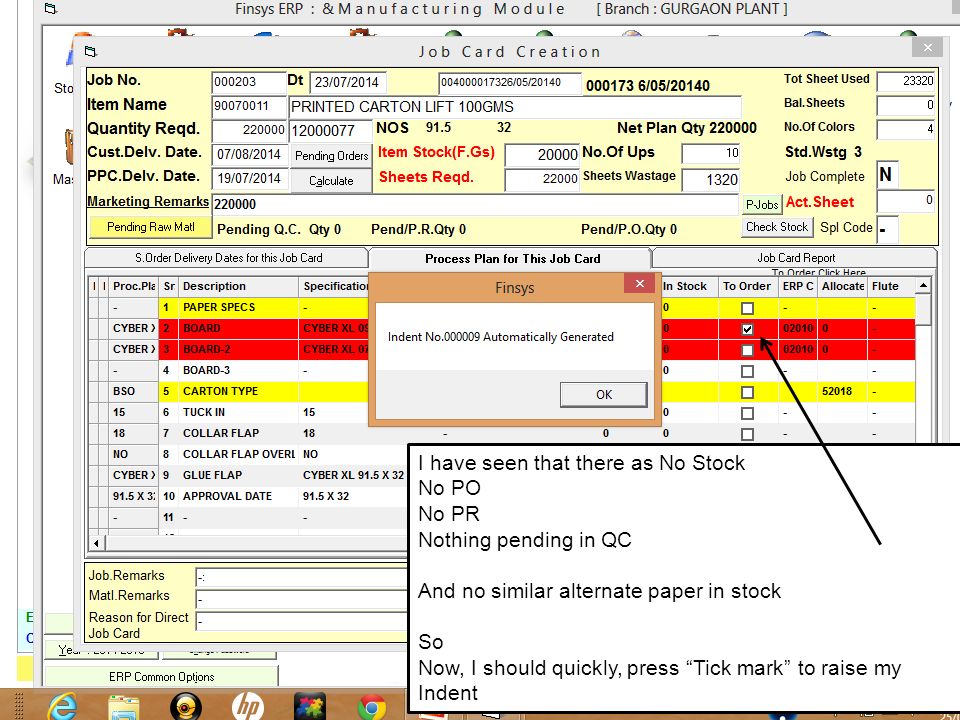Click the PPC.Delv. Date field

point(249,179)
